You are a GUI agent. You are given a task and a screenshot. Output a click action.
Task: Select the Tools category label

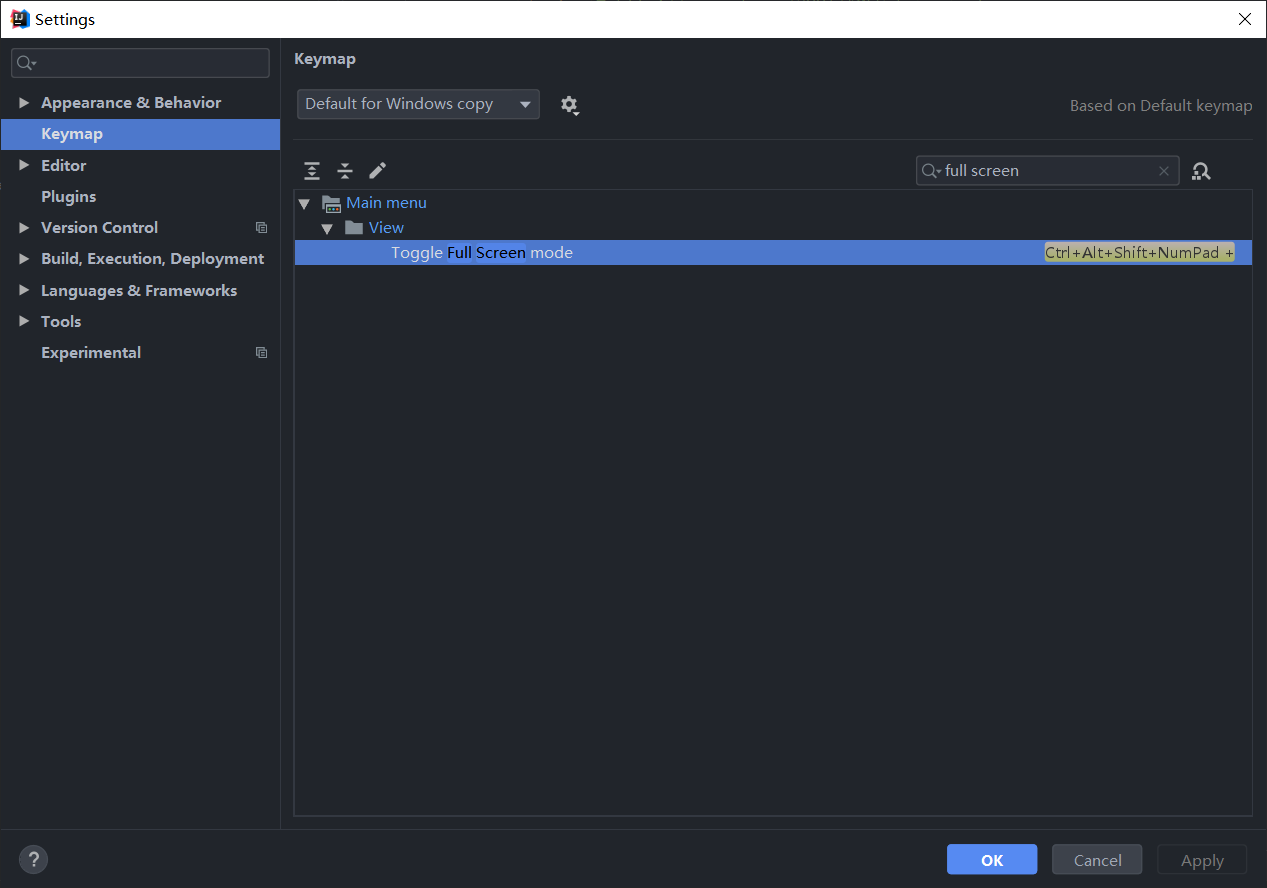point(61,322)
